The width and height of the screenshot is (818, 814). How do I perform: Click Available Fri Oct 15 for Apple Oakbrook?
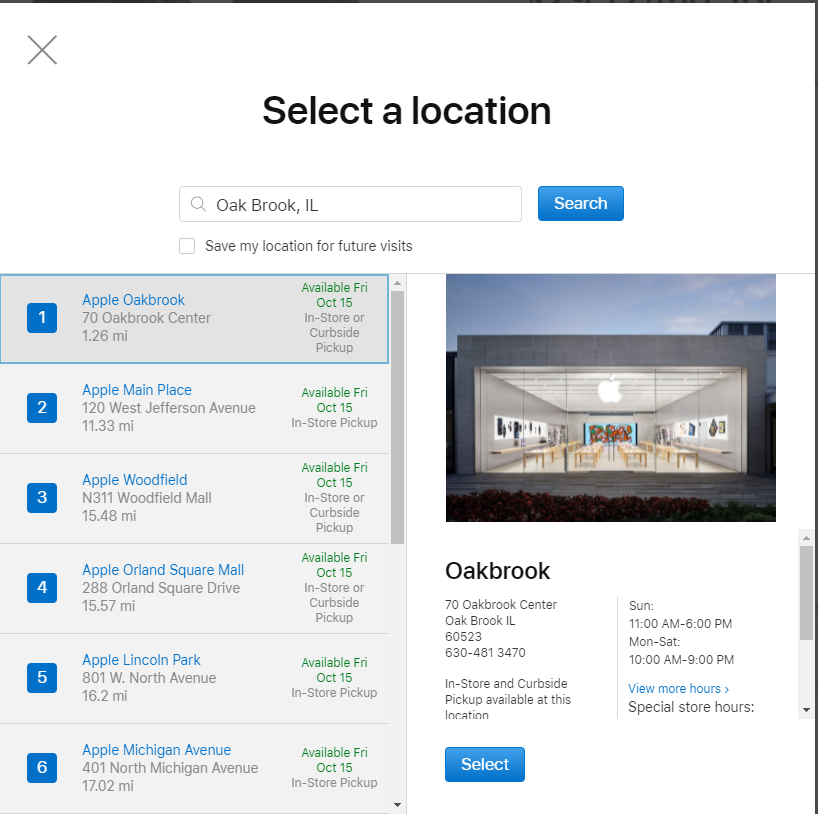pos(334,295)
